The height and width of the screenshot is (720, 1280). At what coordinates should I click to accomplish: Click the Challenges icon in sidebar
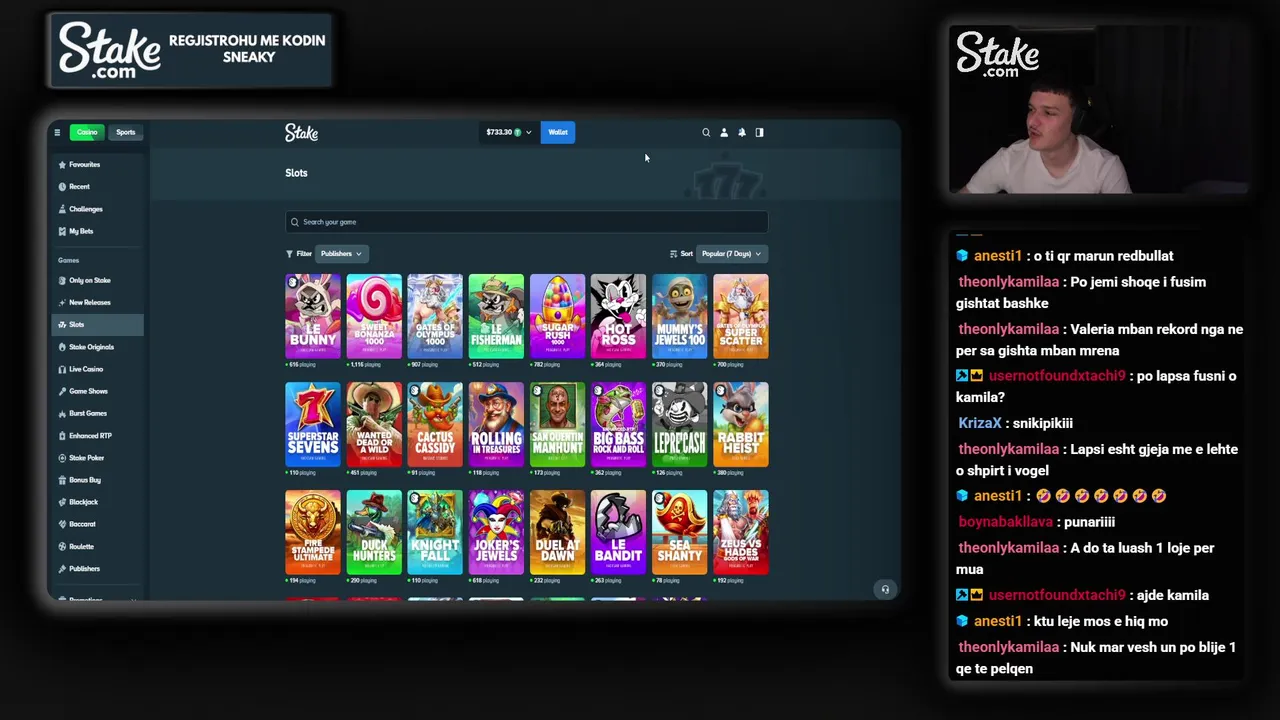tap(62, 209)
